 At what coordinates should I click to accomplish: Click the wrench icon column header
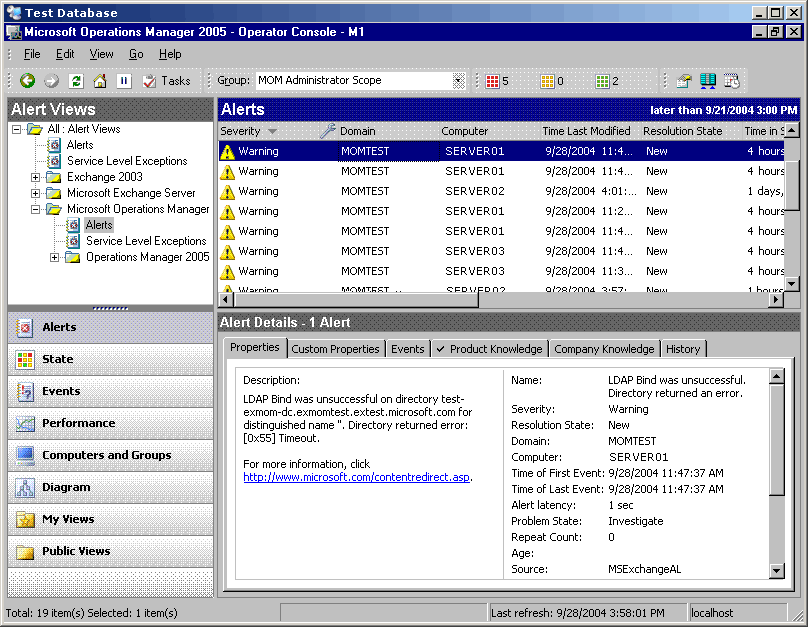pyautogui.click(x=327, y=131)
